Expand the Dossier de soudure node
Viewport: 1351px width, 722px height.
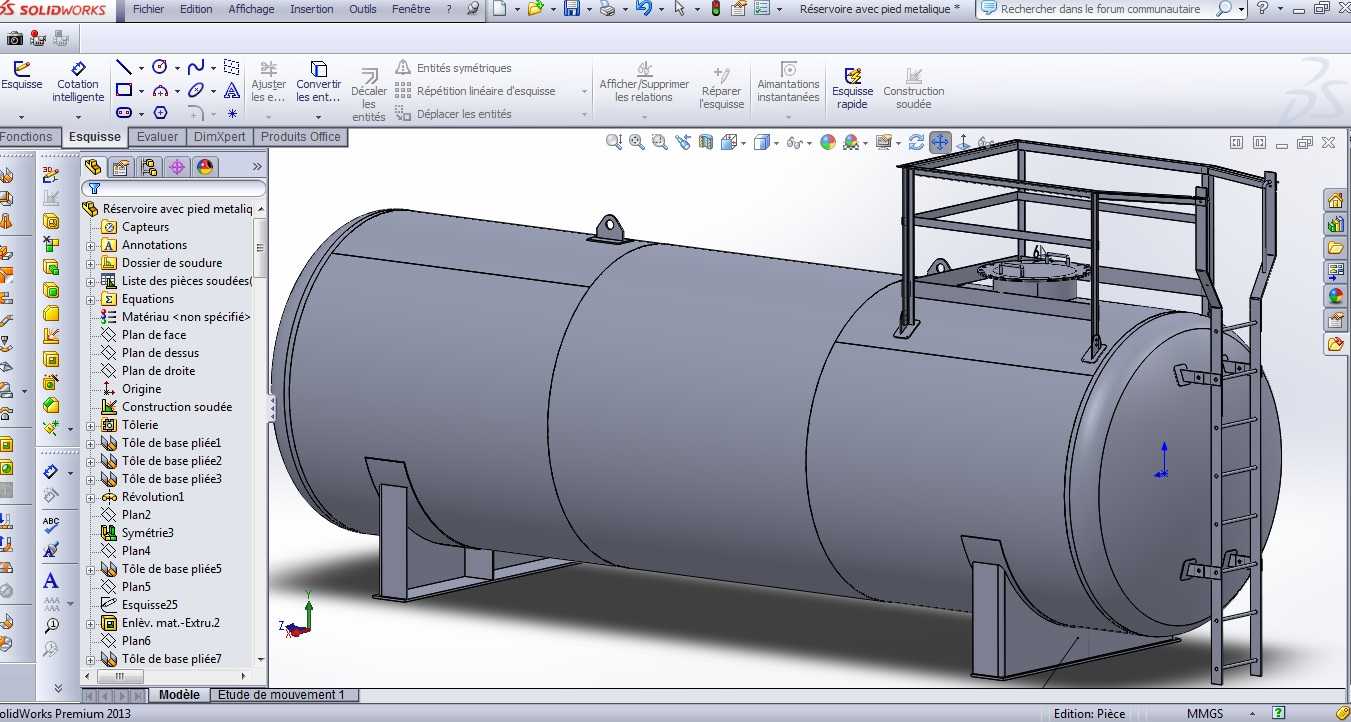pos(90,263)
